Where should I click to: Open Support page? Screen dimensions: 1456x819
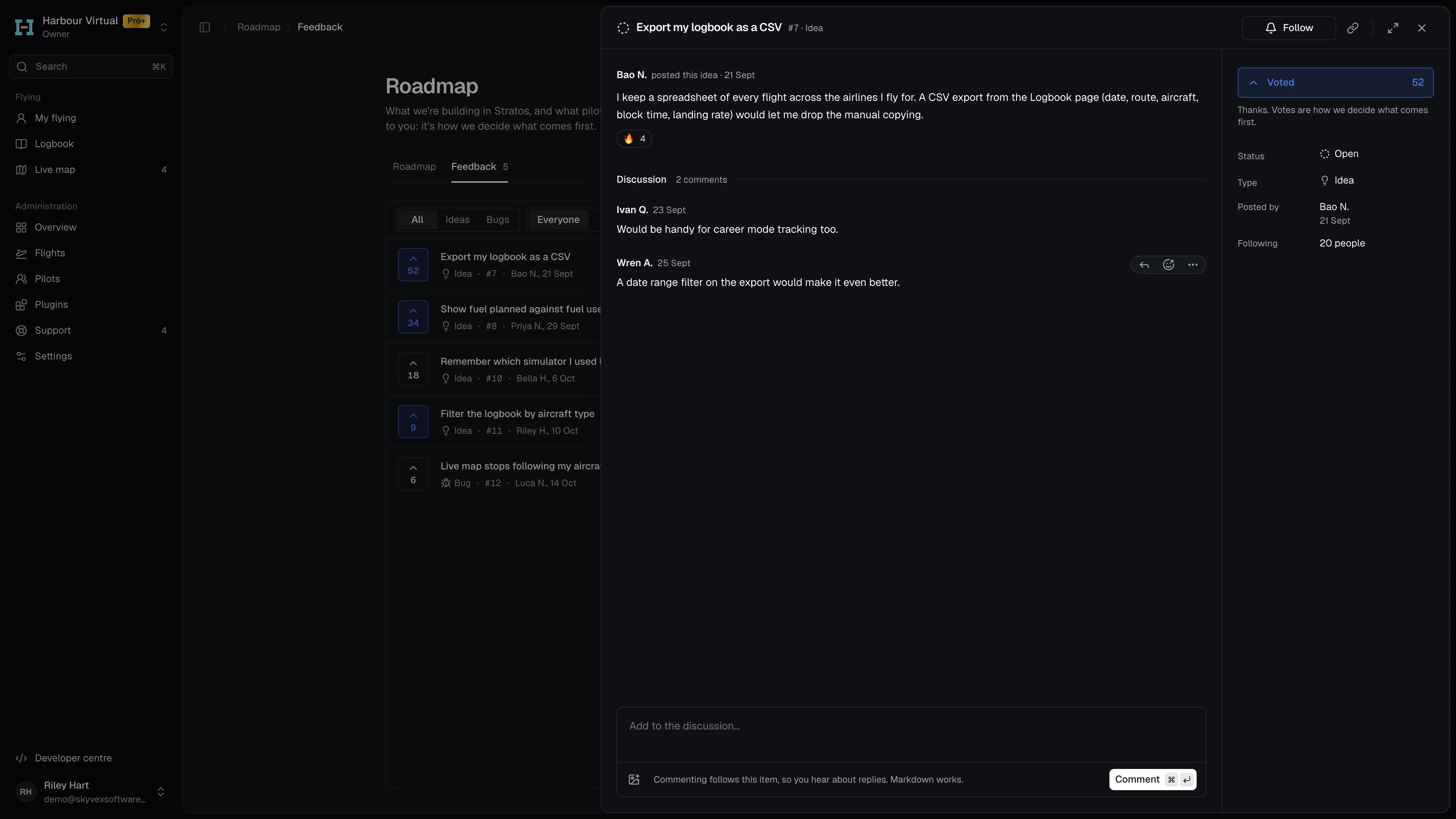coord(91,331)
